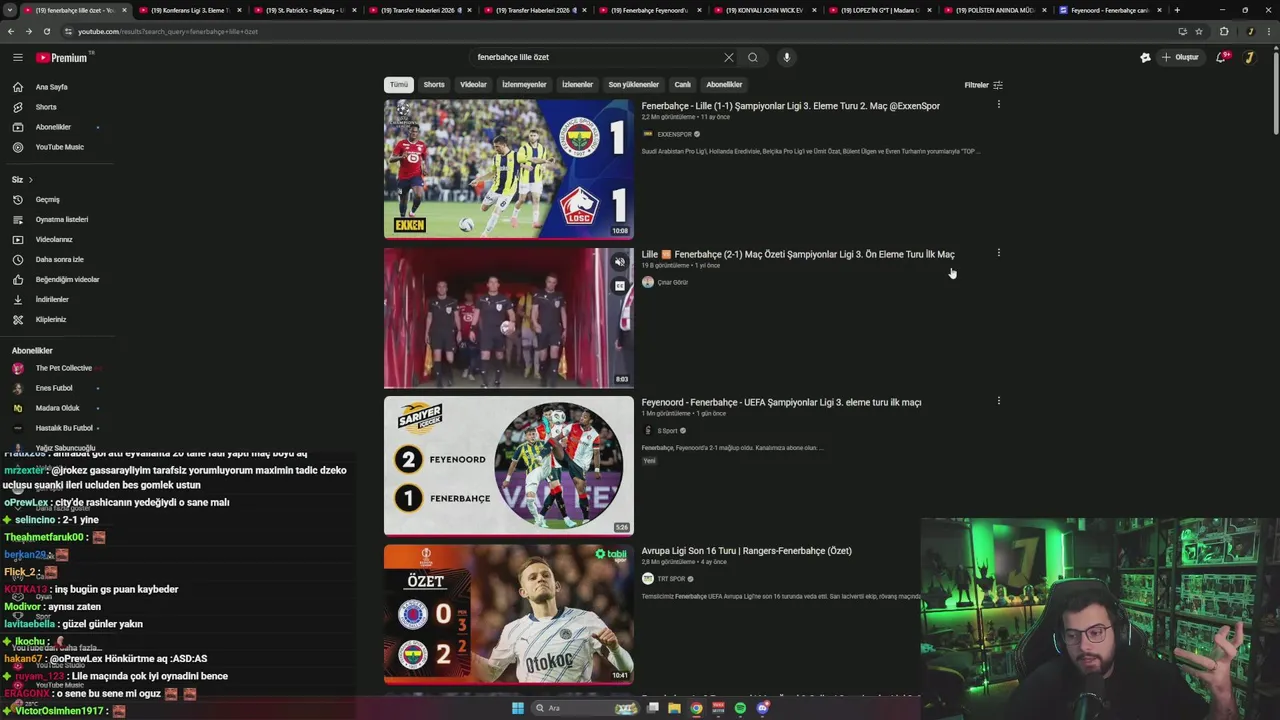Select the Abonelikler filter chip
Viewport: 1280px width, 720px height.
(724, 85)
